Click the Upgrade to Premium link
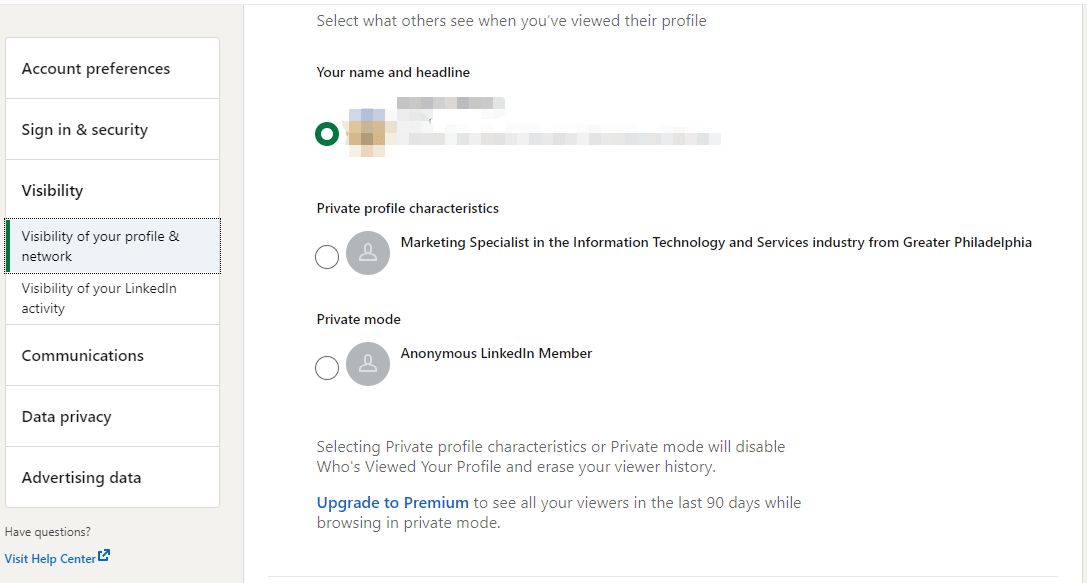Viewport: 1087px width, 583px height. point(393,503)
